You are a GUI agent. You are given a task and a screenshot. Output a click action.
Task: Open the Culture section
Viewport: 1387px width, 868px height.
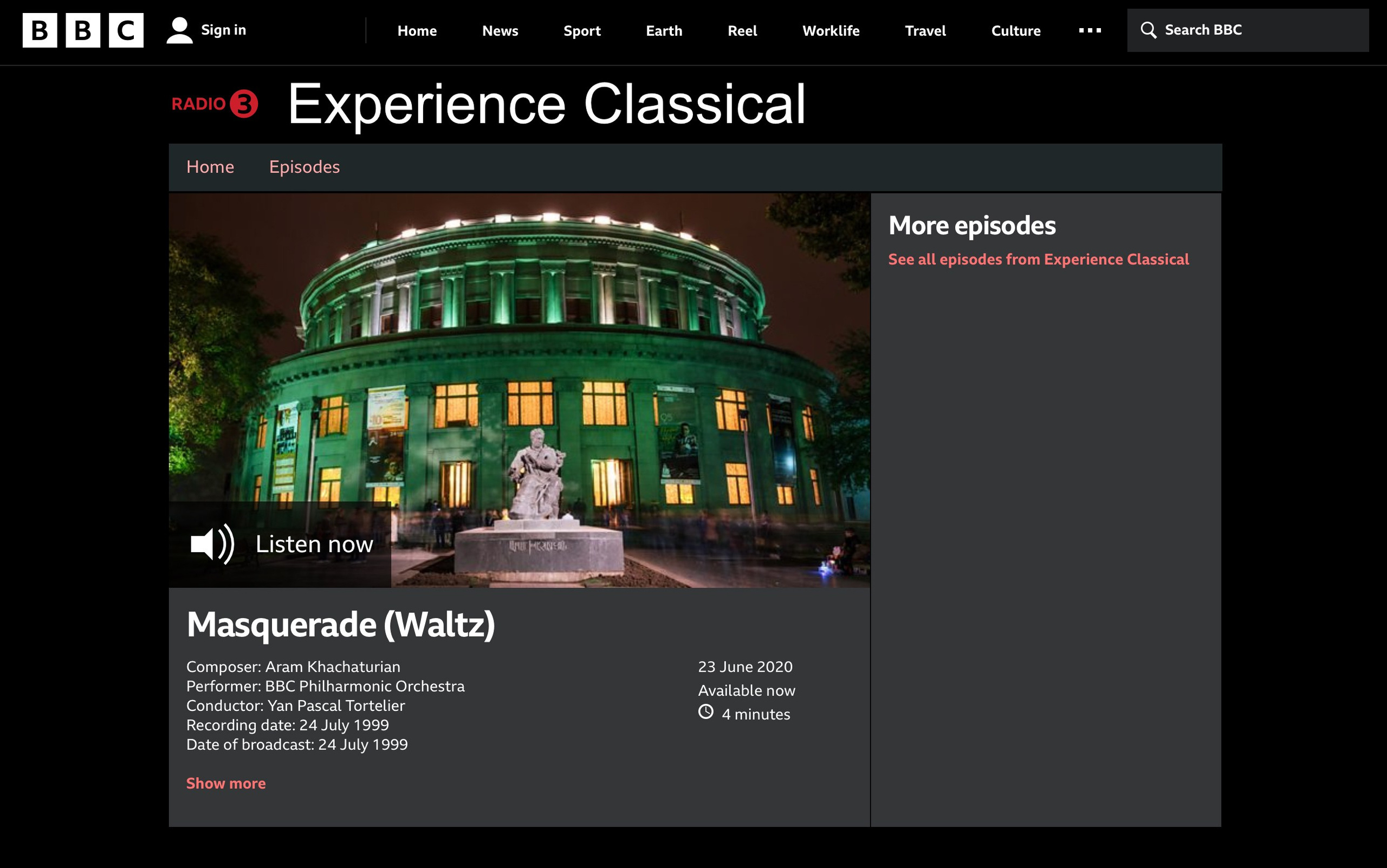(1015, 31)
